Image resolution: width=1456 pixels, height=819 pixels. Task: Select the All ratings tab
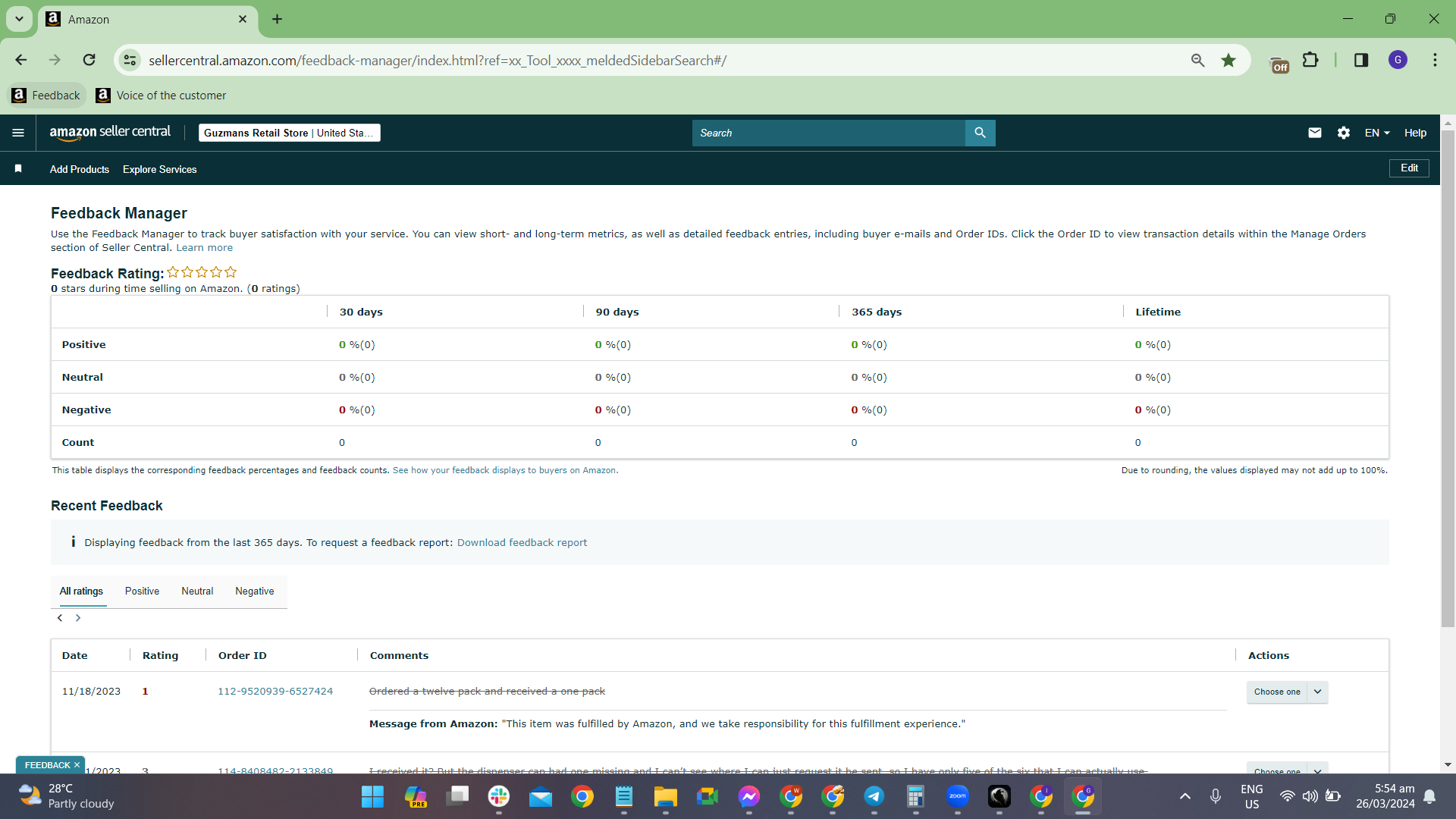81,591
